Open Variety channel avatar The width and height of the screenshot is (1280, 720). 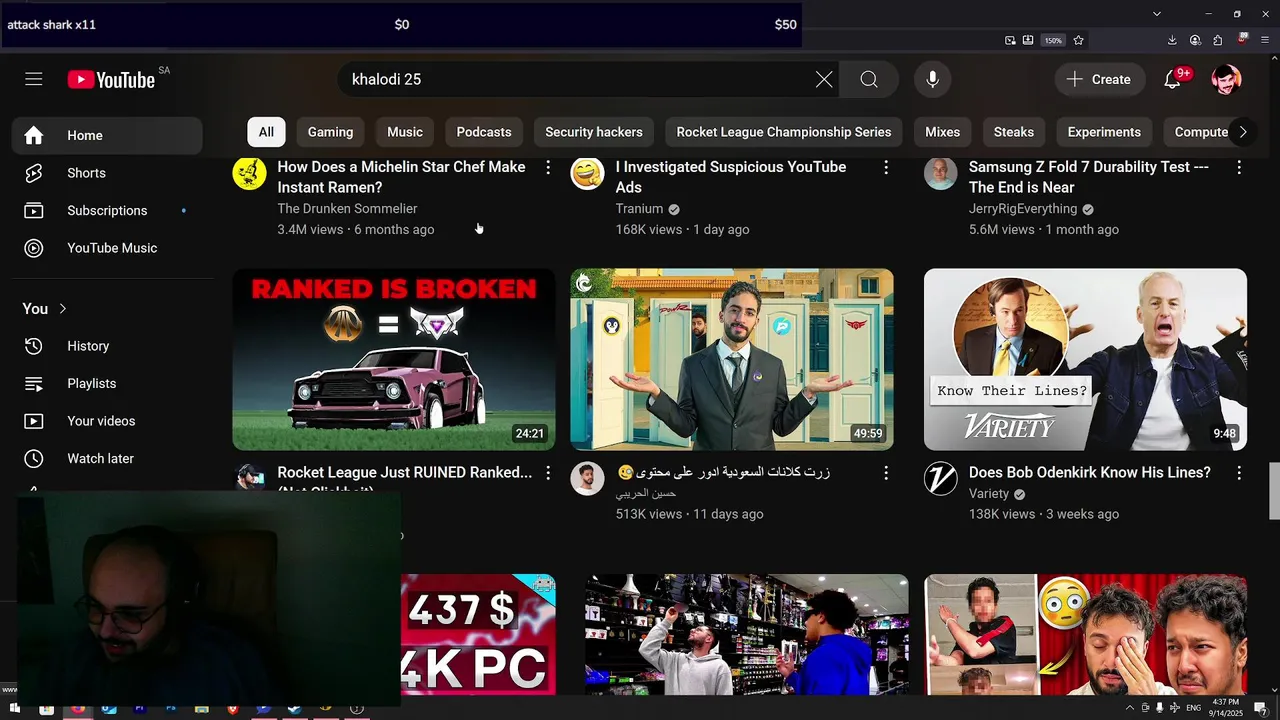pyautogui.click(x=940, y=478)
